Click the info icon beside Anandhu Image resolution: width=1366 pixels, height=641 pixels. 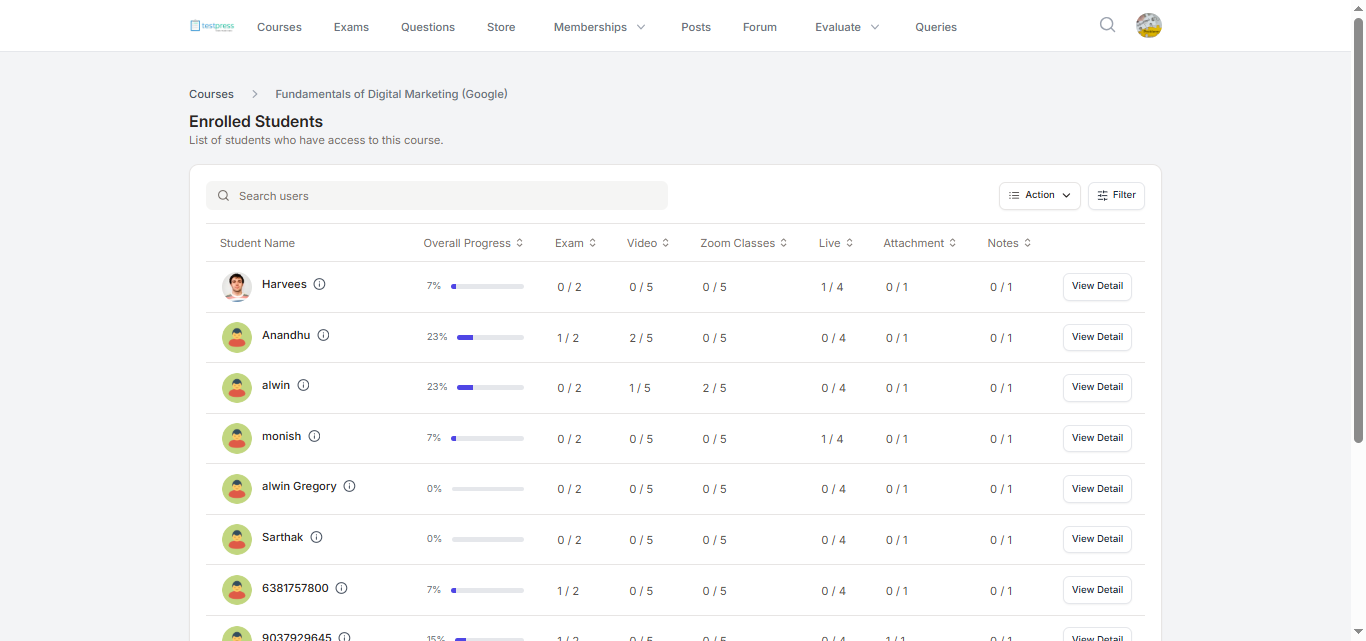(x=323, y=335)
